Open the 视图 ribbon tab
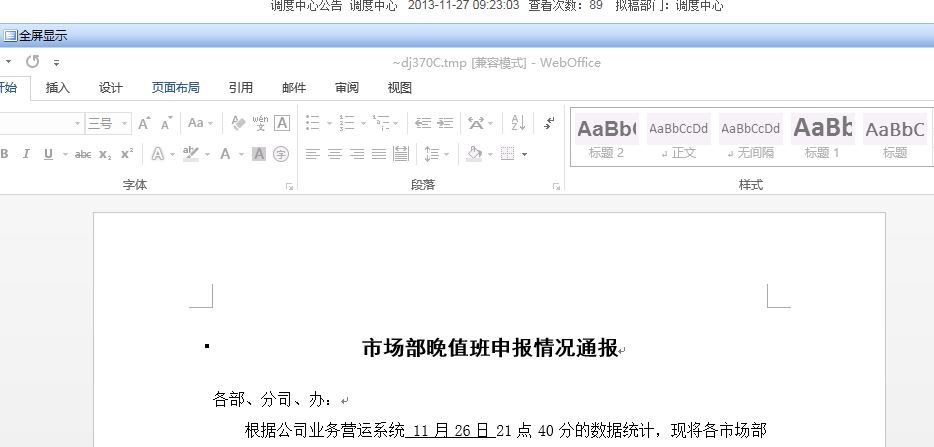 coord(400,88)
